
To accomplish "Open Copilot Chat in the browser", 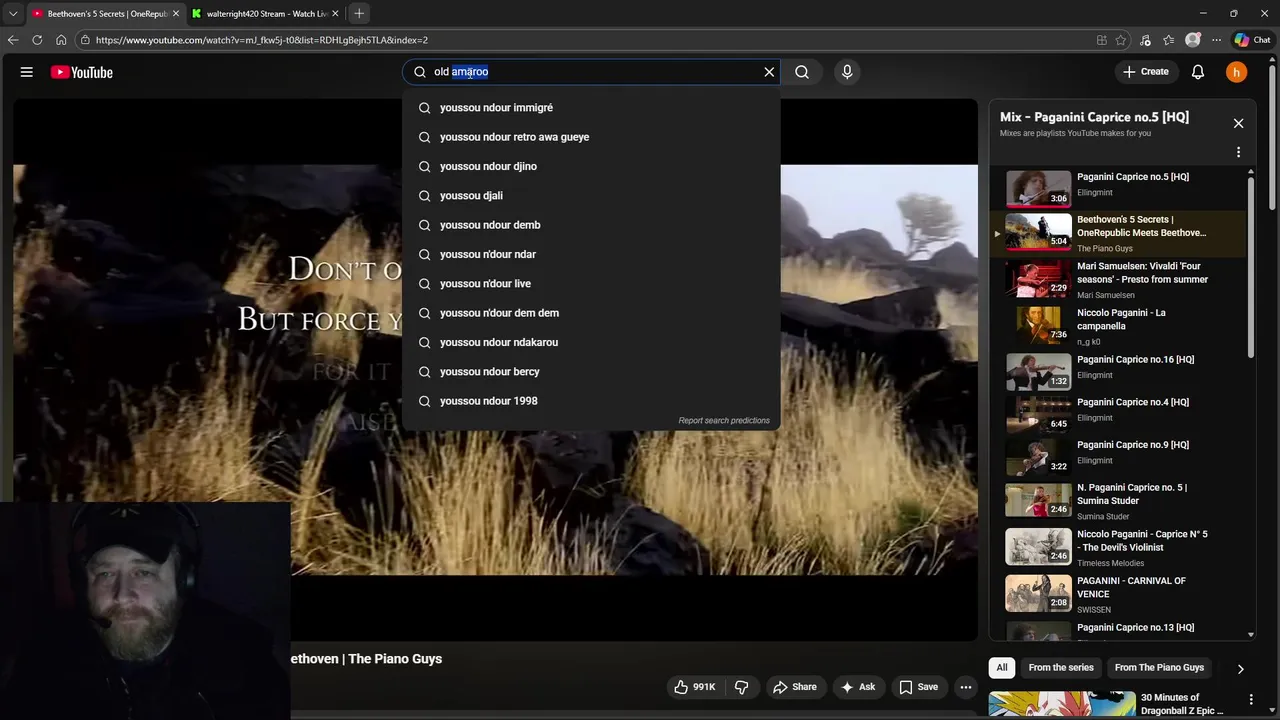I will point(1252,40).
